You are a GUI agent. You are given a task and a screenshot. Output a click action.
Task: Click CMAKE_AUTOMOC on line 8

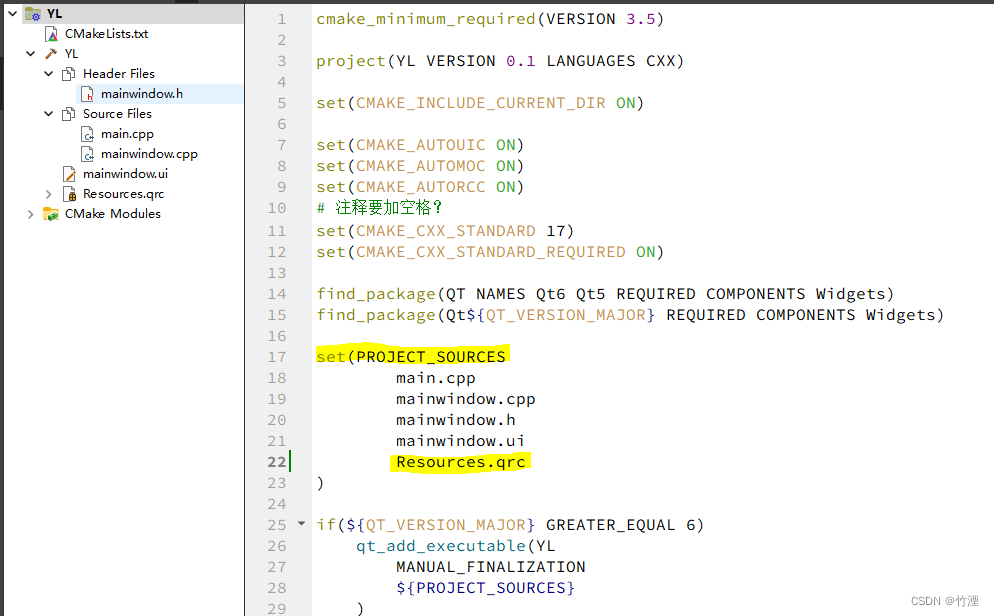(421, 166)
